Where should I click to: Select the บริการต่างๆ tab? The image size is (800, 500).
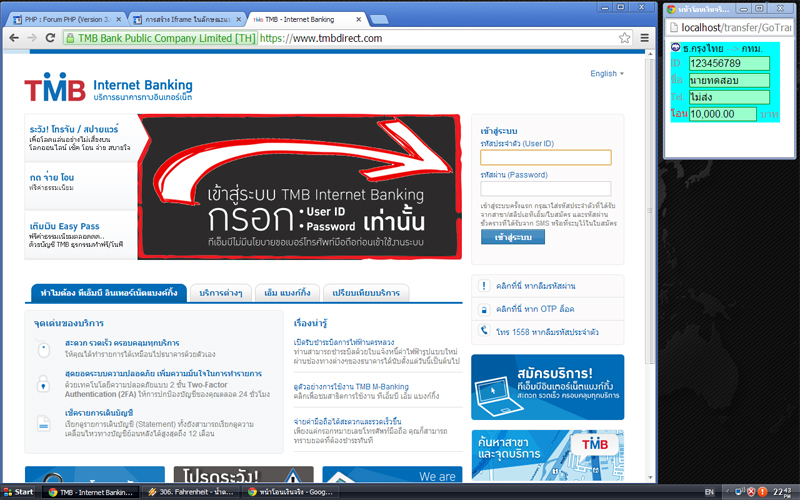[x=221, y=293]
